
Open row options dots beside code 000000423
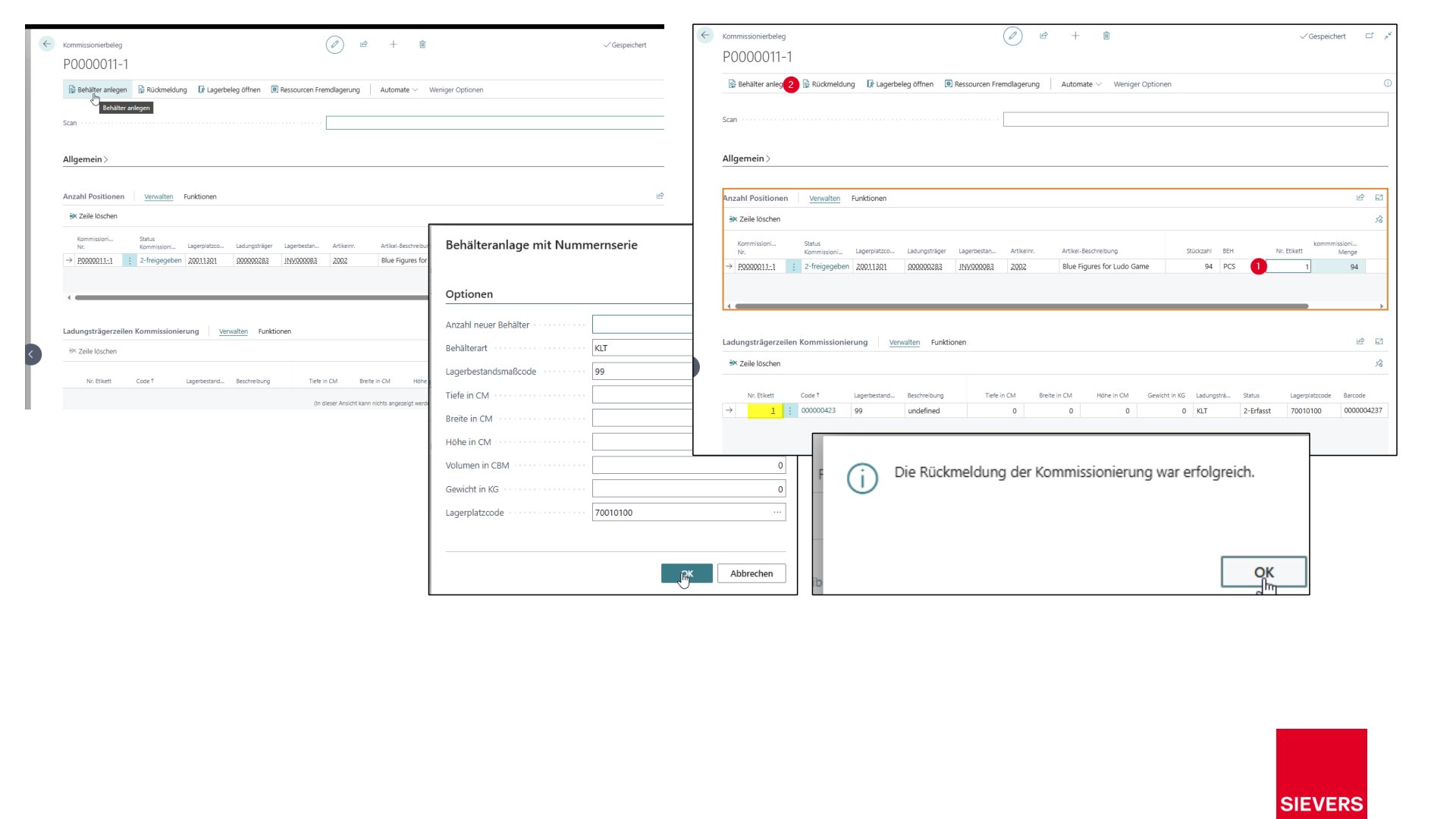[789, 410]
